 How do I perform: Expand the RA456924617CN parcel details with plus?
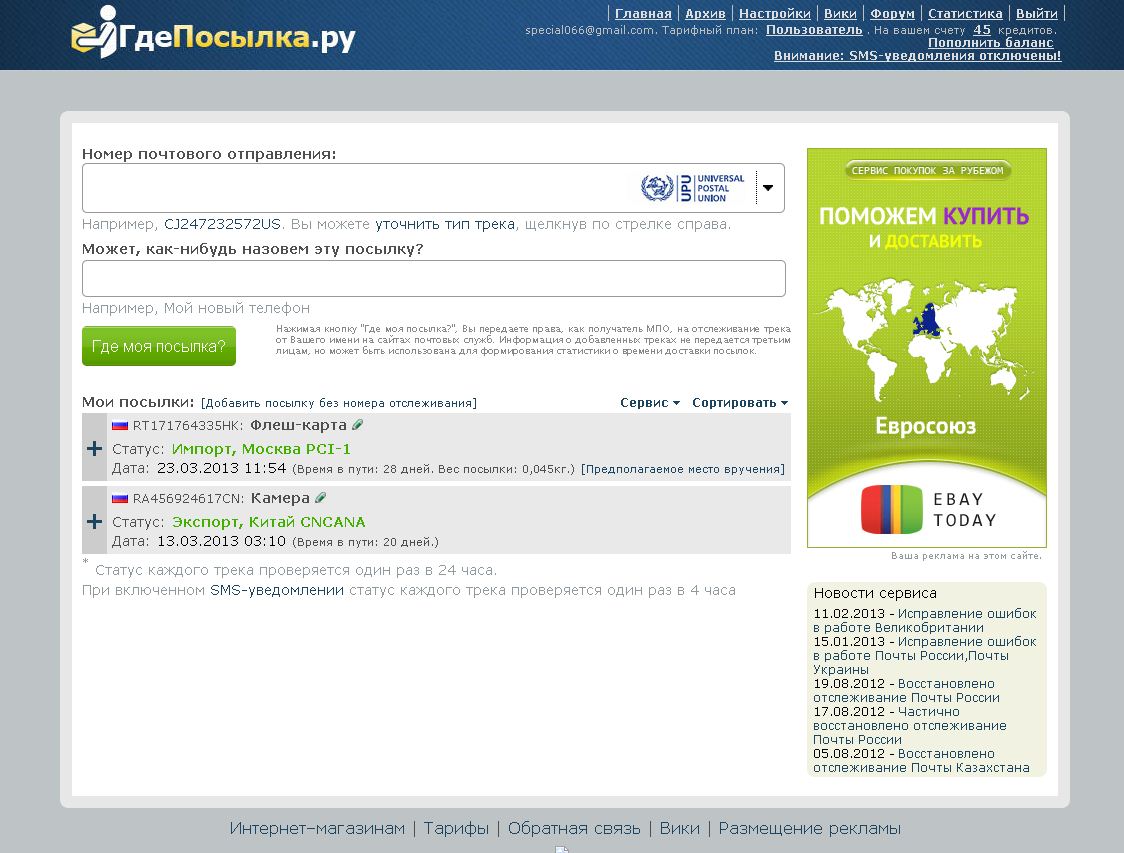[94, 521]
